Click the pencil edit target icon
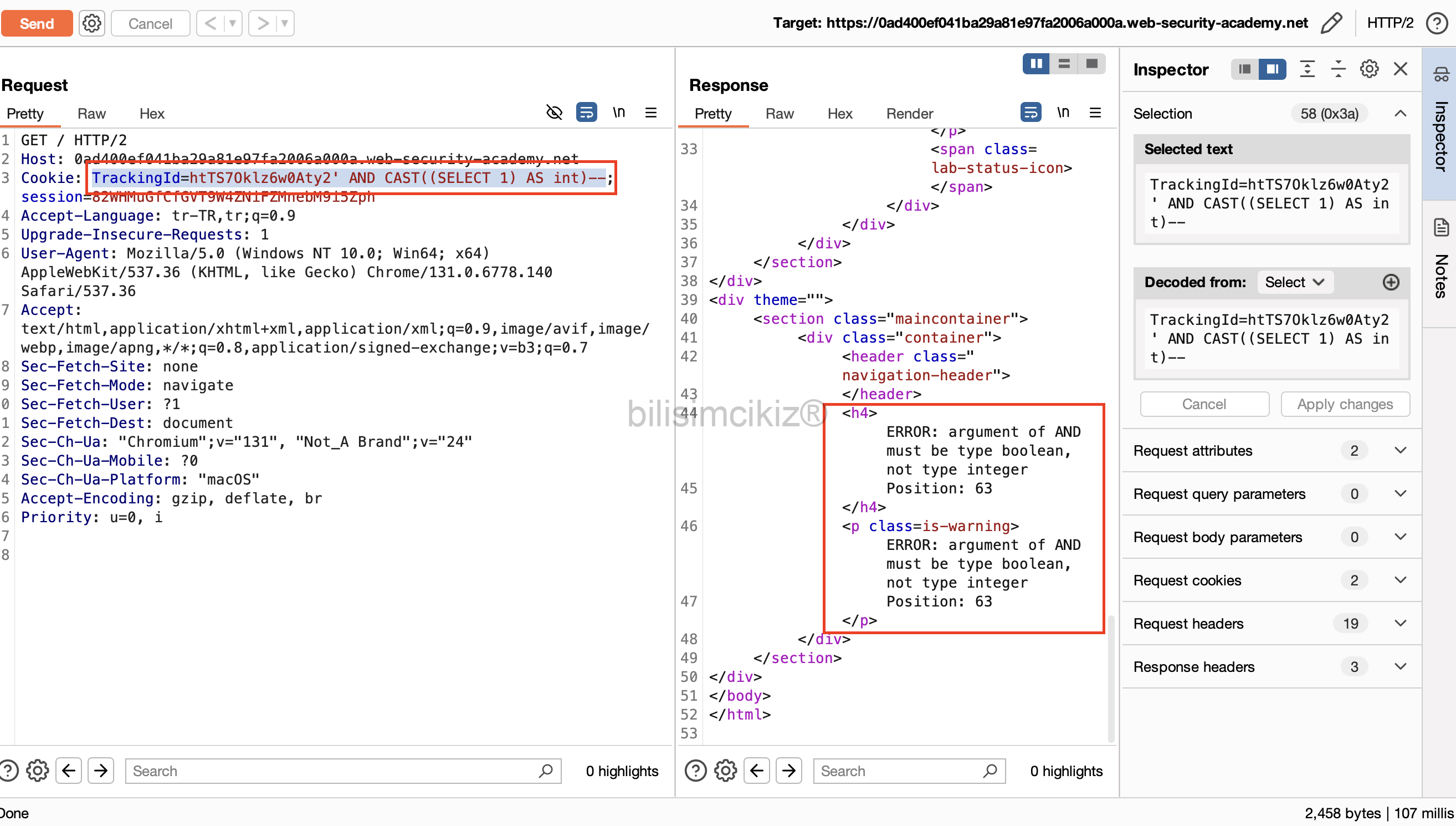1456x826 pixels. pos(1331,23)
